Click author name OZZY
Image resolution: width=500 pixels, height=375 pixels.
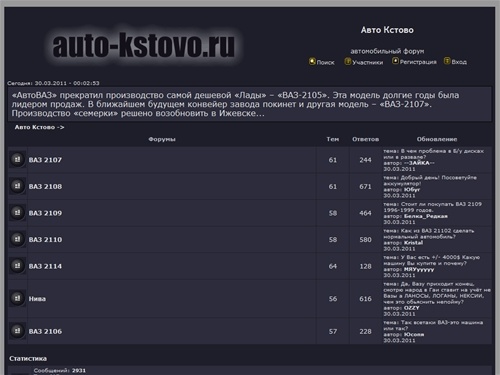pos(412,308)
